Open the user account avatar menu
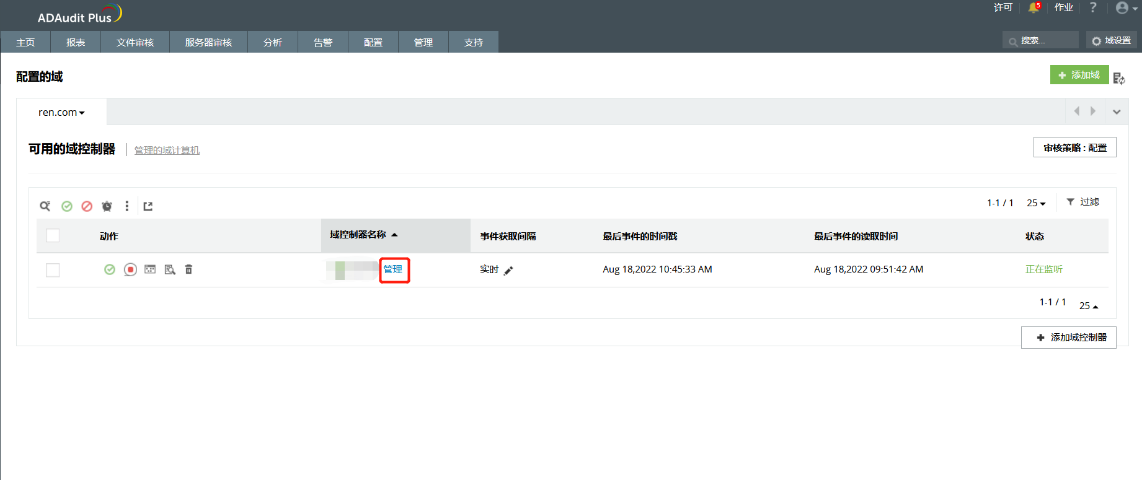The height and width of the screenshot is (480, 1142). click(1125, 8)
